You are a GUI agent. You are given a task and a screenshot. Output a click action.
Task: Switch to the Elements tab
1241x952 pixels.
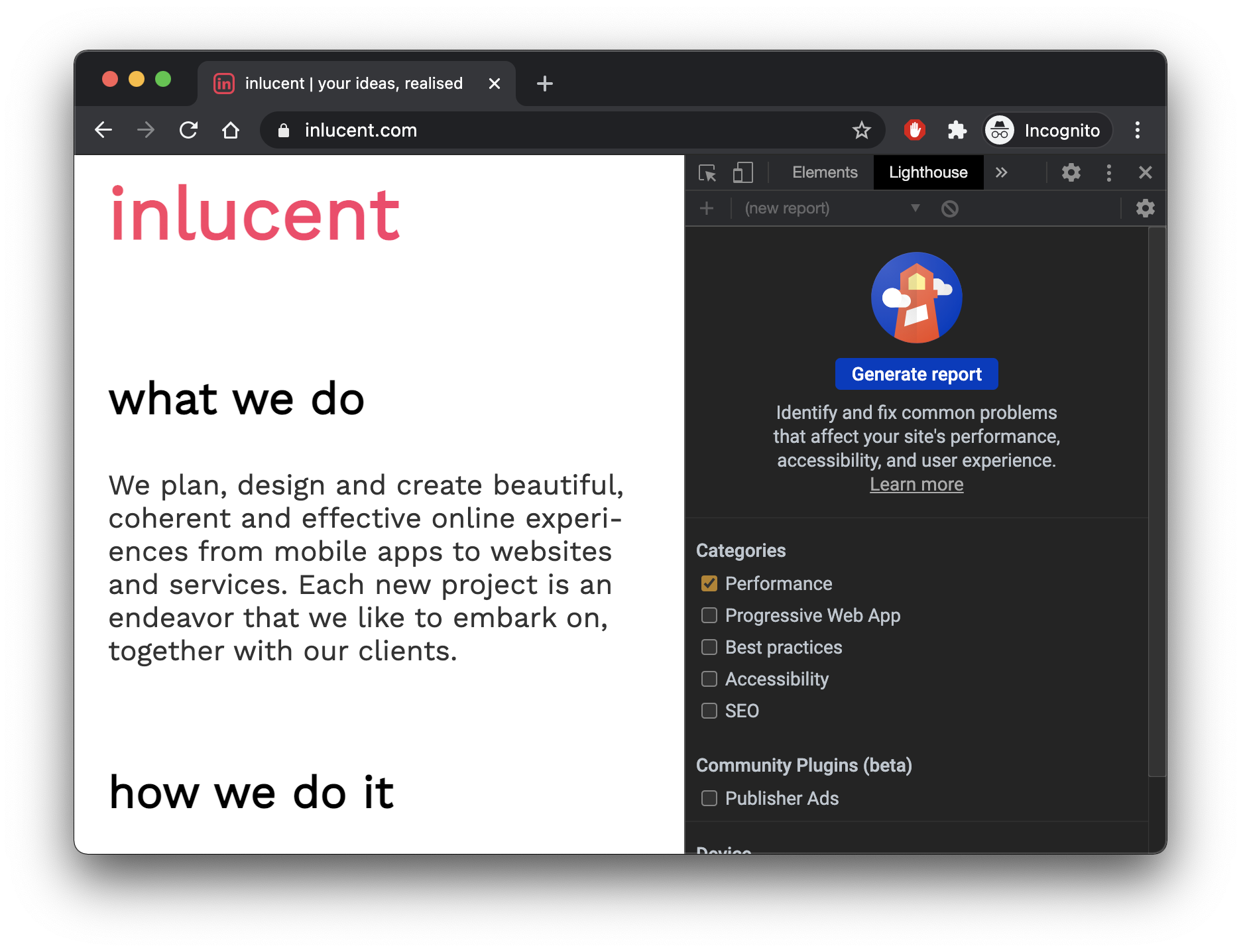tap(825, 173)
